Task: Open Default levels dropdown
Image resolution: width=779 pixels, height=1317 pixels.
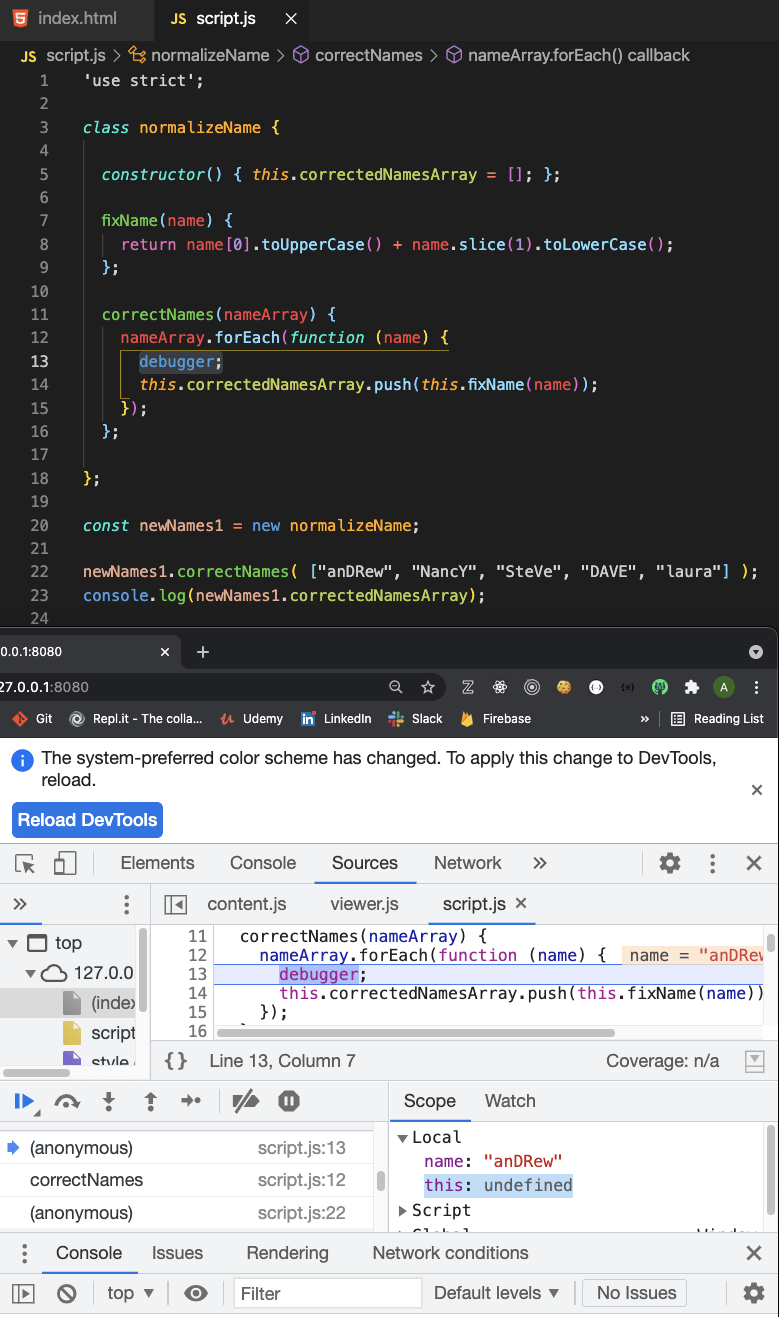Action: coord(496,1293)
